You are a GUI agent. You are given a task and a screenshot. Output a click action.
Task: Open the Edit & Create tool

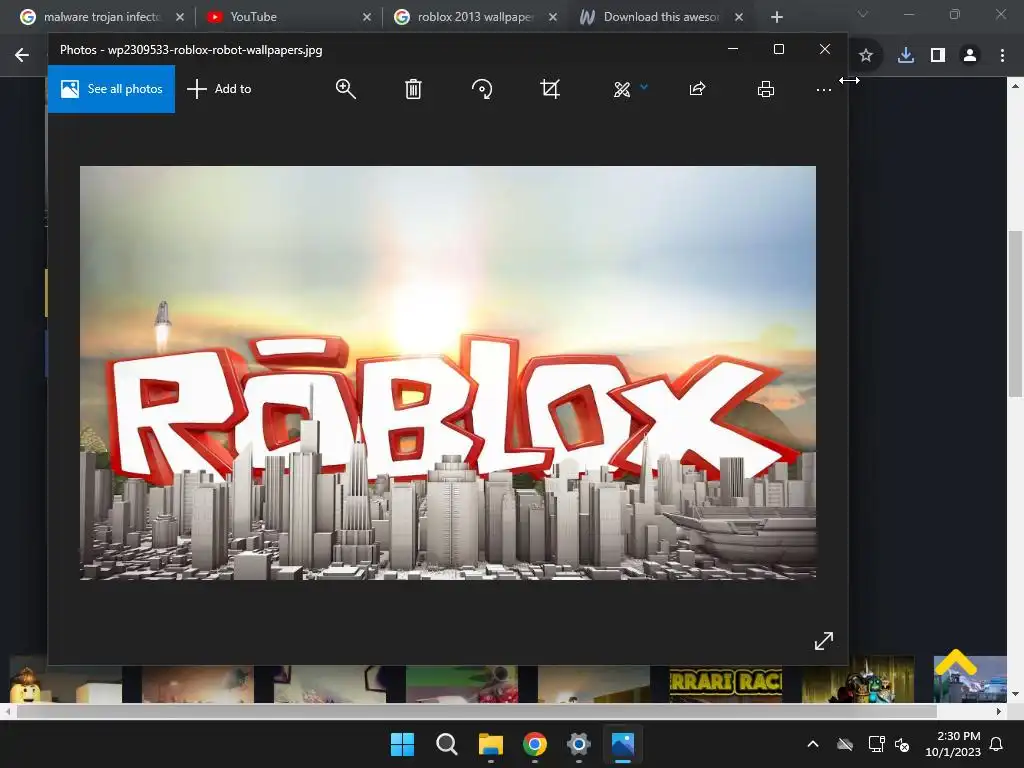(x=622, y=89)
